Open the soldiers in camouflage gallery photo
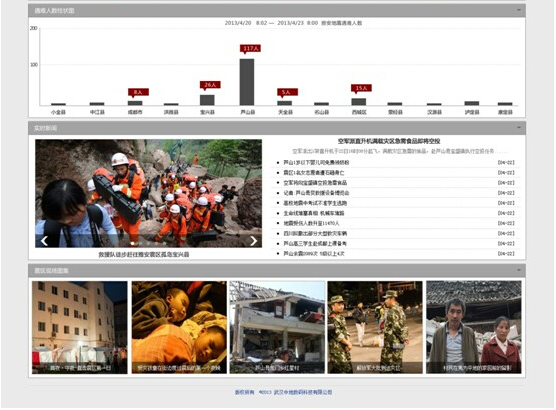 point(375,327)
